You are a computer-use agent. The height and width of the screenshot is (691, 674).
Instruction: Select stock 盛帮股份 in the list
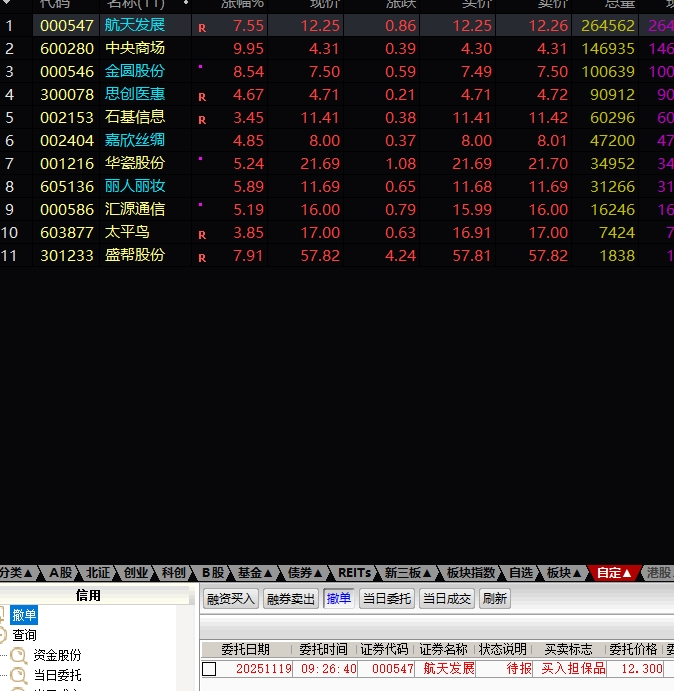[x=134, y=255]
